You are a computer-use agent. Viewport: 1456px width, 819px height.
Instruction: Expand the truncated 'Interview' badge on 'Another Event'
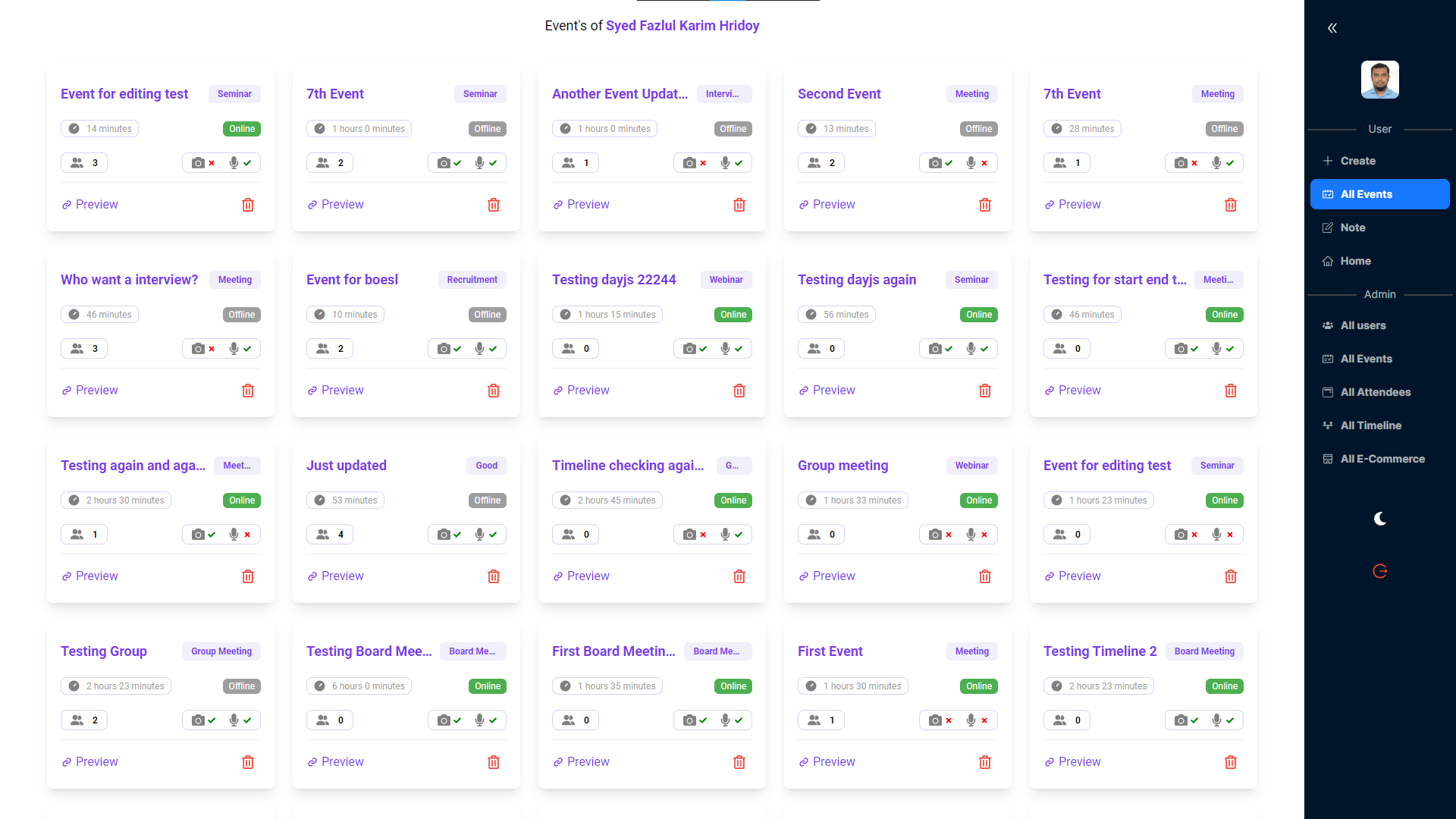pyautogui.click(x=723, y=93)
